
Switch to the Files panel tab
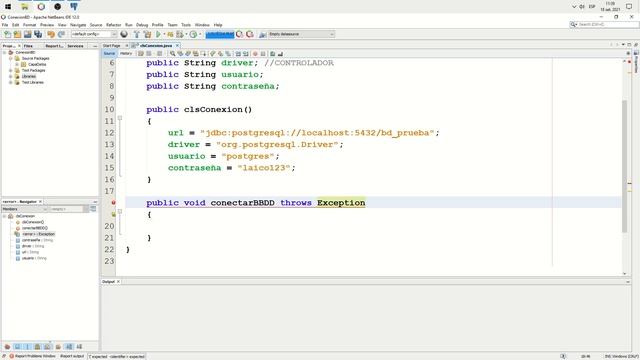[x=28, y=46]
